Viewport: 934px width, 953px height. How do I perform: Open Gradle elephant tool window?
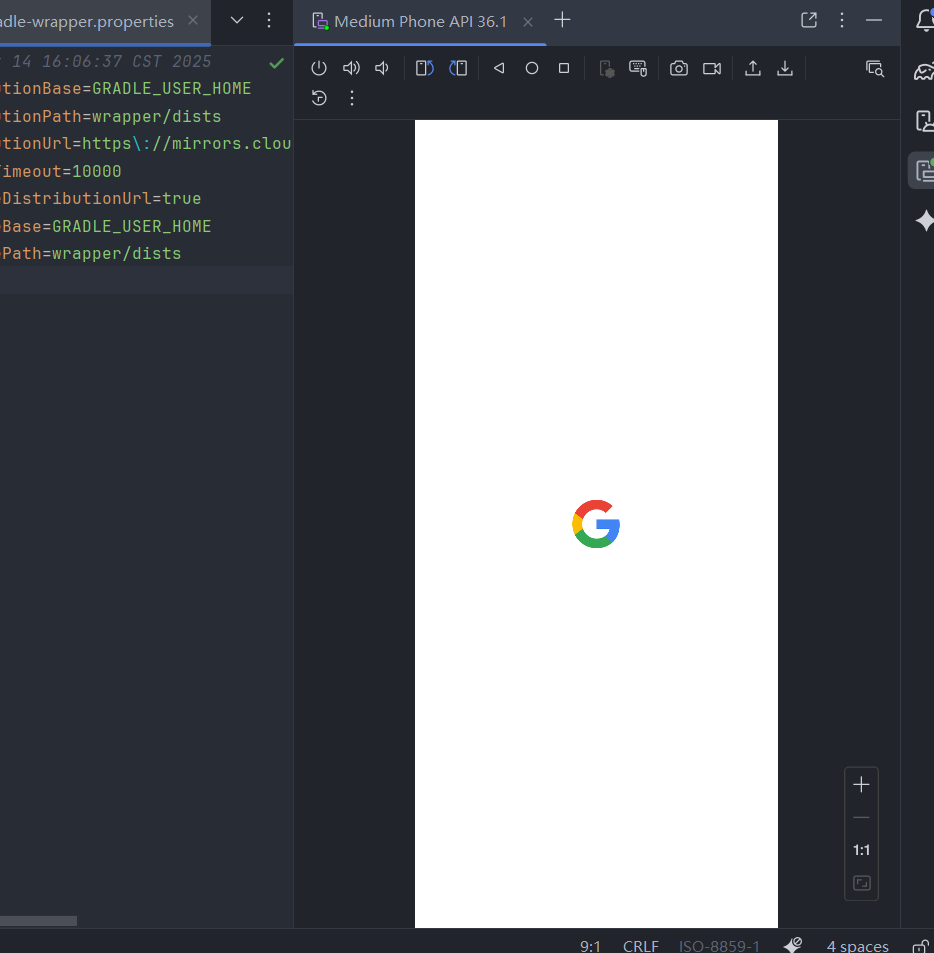[x=925, y=72]
